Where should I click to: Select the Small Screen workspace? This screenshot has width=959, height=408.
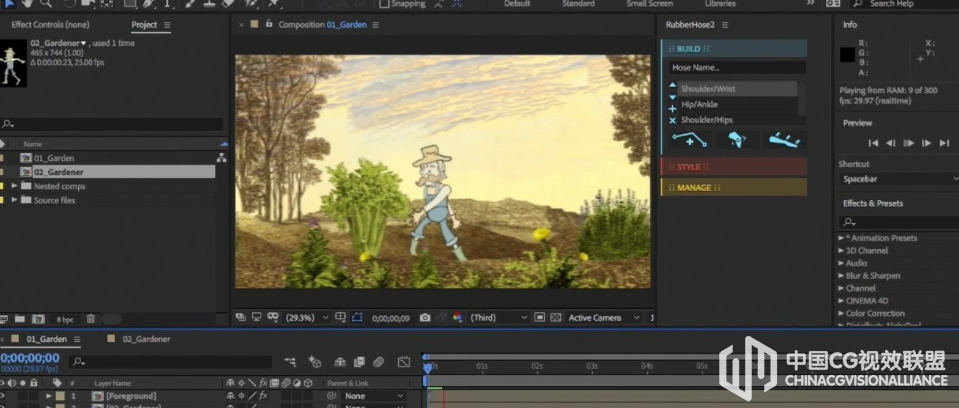tap(650, 4)
